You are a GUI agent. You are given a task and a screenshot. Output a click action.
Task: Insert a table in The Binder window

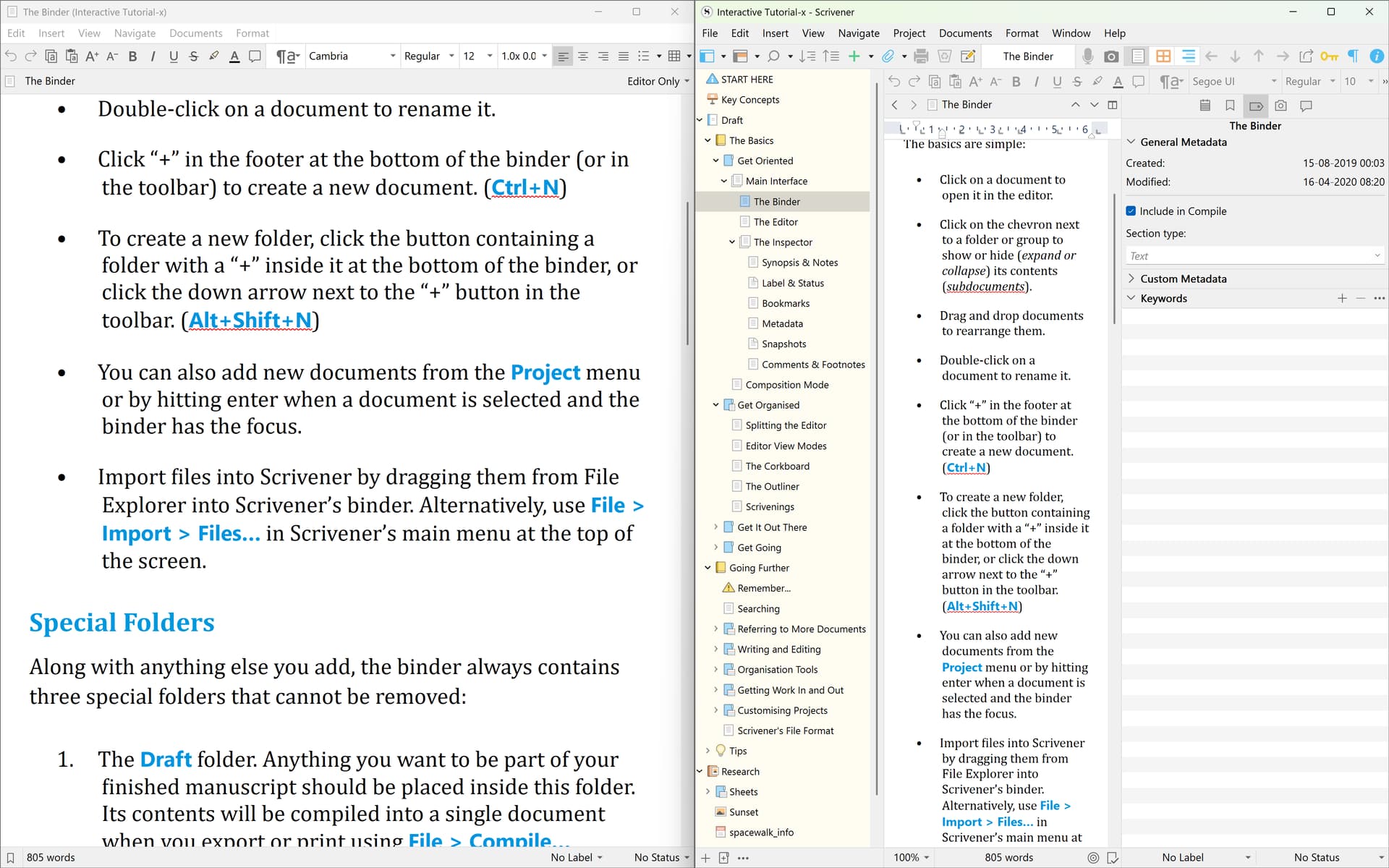coord(674,56)
